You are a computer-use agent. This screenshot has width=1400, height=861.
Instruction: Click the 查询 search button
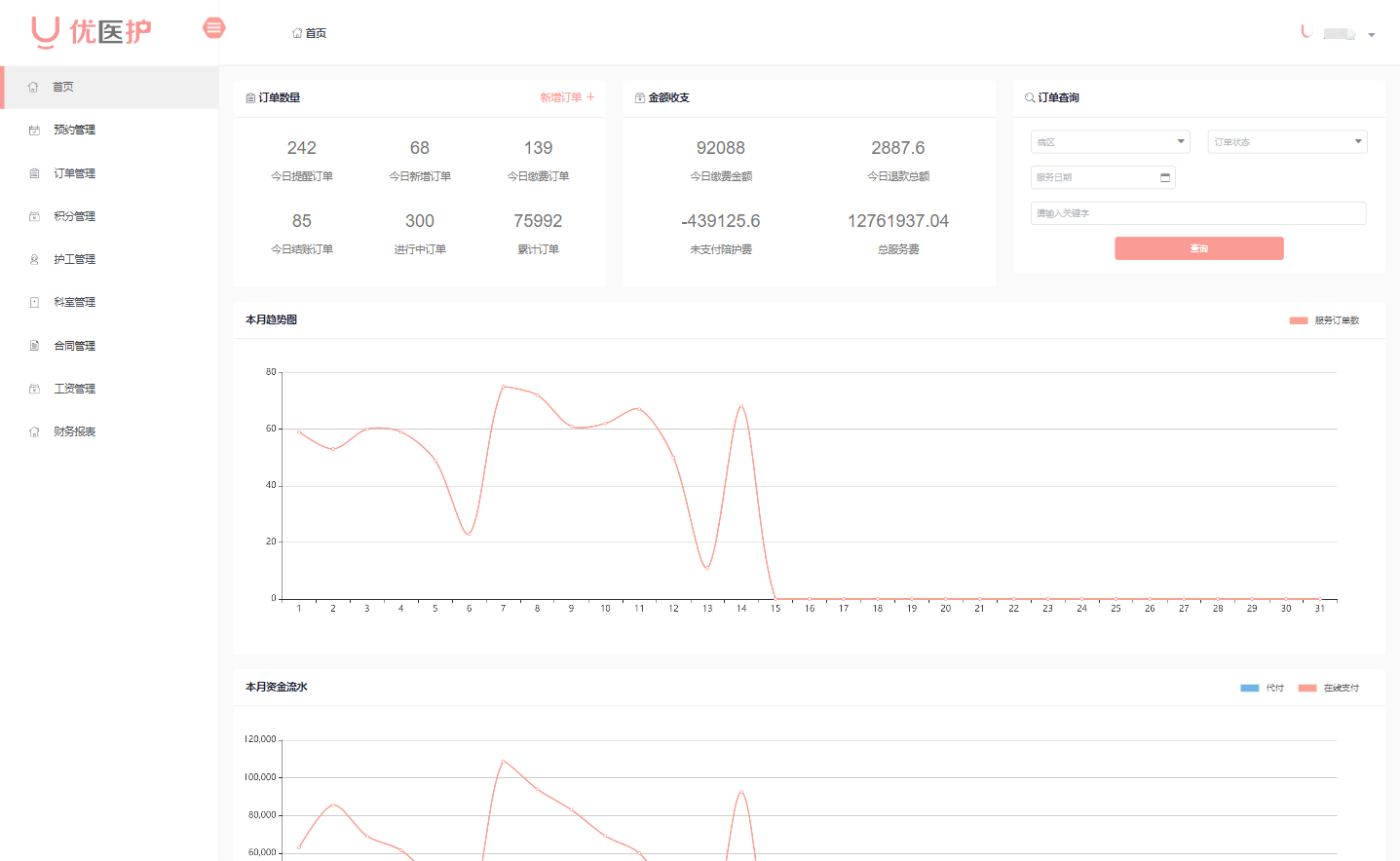[1199, 248]
